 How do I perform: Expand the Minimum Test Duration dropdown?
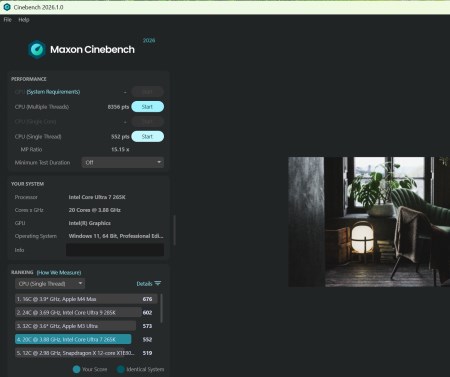click(123, 162)
